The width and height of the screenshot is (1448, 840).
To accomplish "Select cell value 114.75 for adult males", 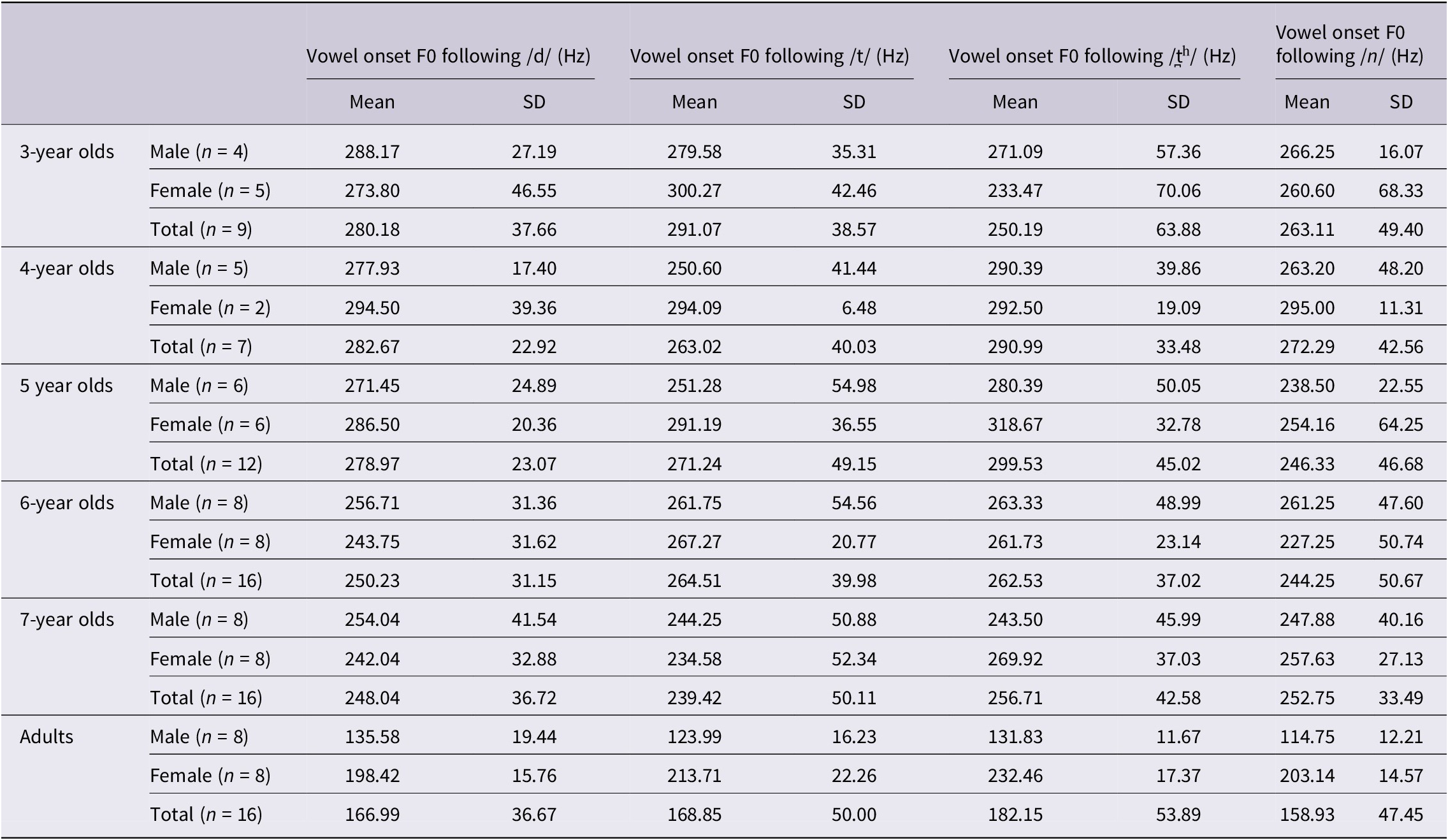I will tap(1307, 737).
